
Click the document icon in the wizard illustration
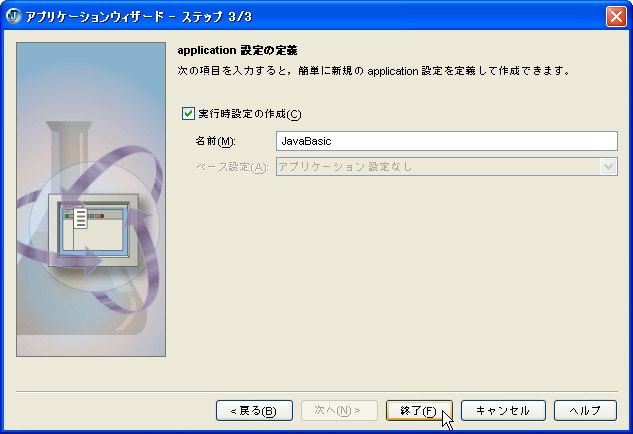tap(82, 219)
